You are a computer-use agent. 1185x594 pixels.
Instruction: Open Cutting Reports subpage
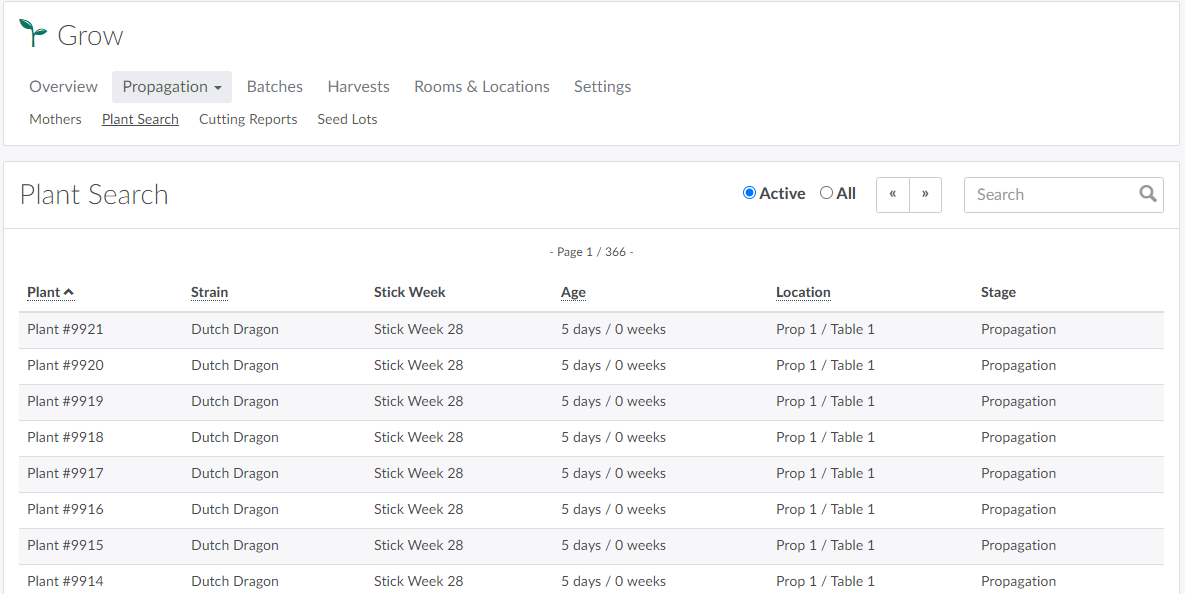(x=248, y=119)
